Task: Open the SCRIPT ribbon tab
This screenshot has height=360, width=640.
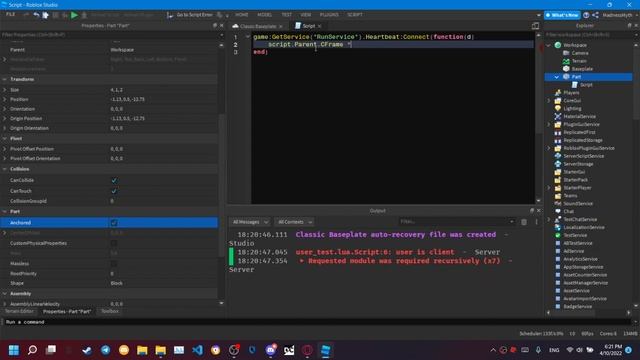Action: point(355,15)
